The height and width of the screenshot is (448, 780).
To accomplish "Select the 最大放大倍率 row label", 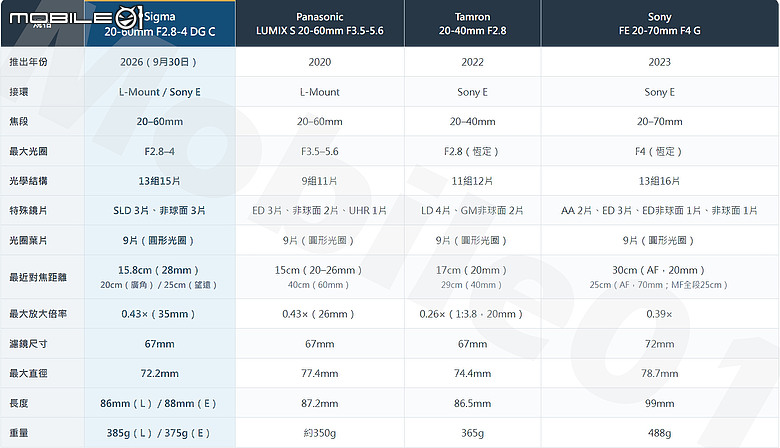I will click(x=38, y=314).
